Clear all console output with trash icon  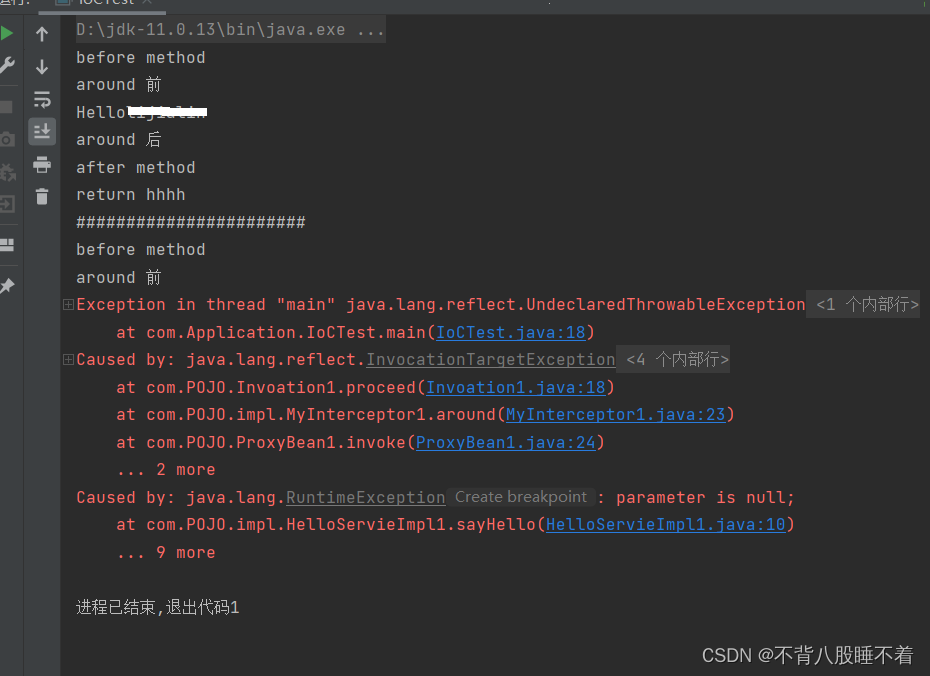click(x=41, y=197)
